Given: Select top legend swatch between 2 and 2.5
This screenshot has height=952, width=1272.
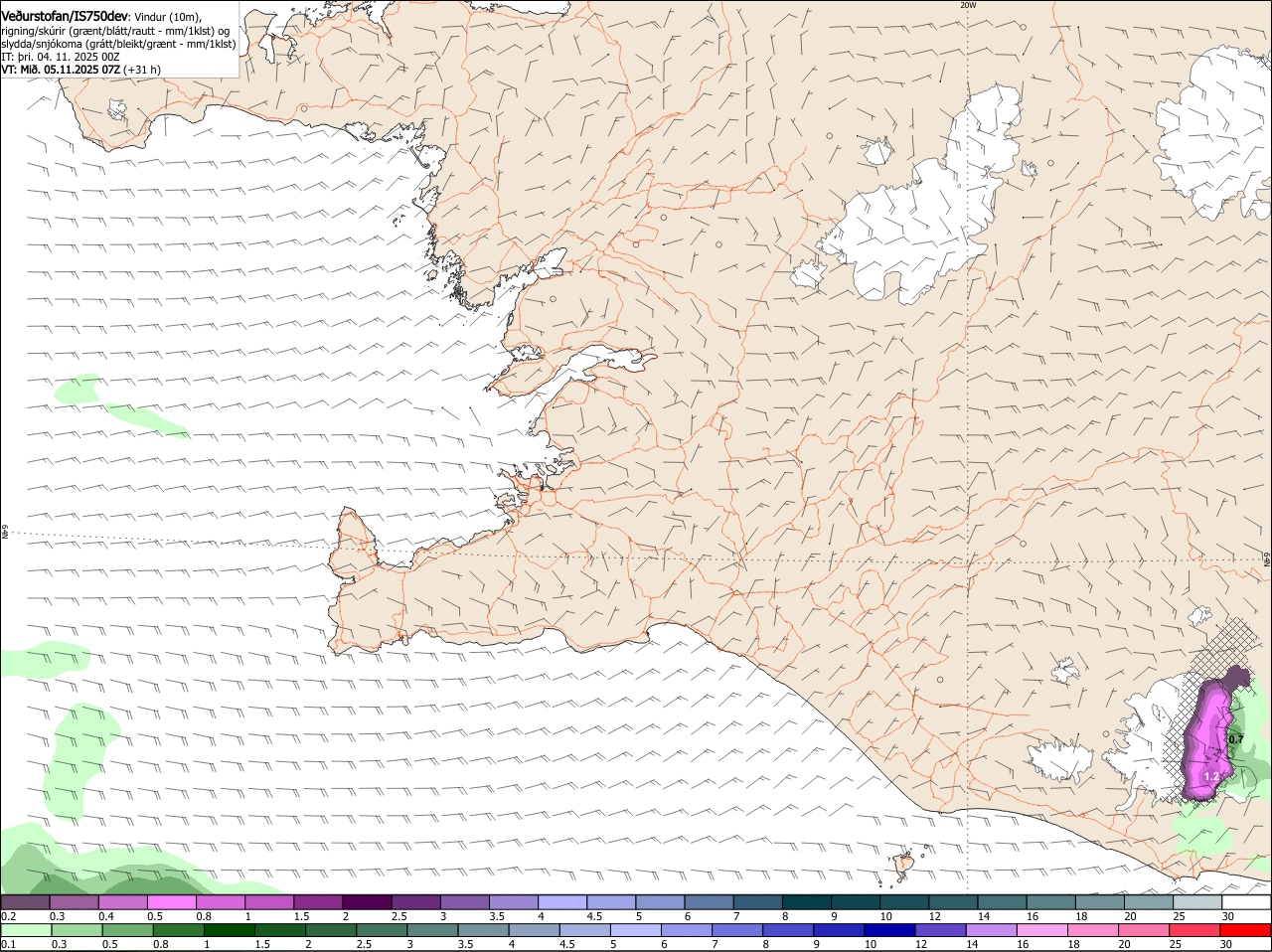Looking at the screenshot, I should click(368, 902).
